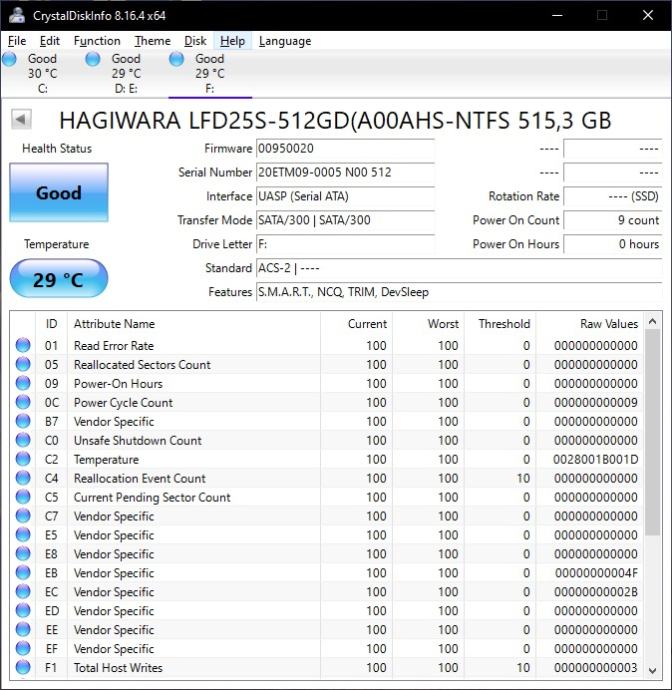Open the Function menu

coord(97,41)
